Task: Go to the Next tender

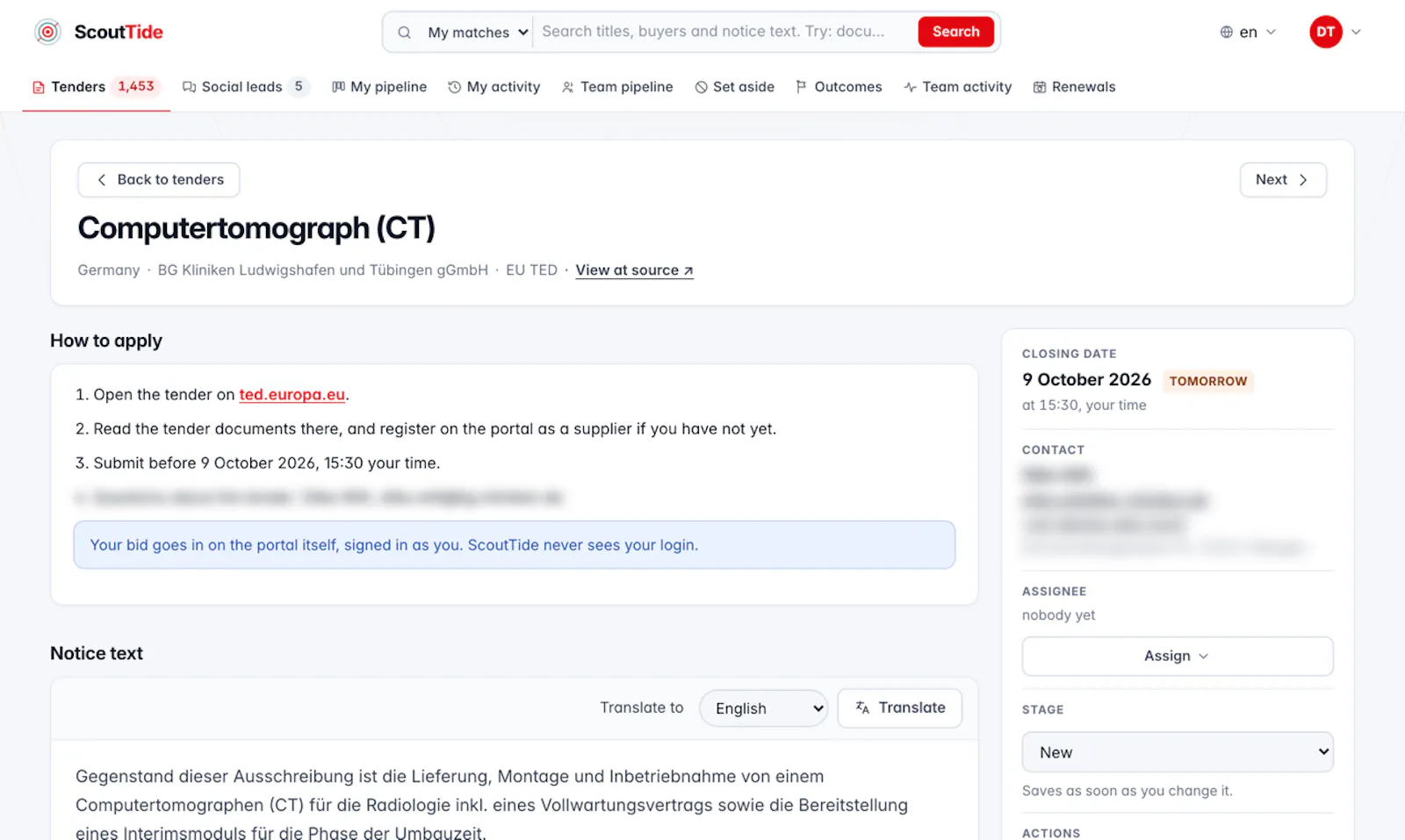Action: (x=1283, y=180)
